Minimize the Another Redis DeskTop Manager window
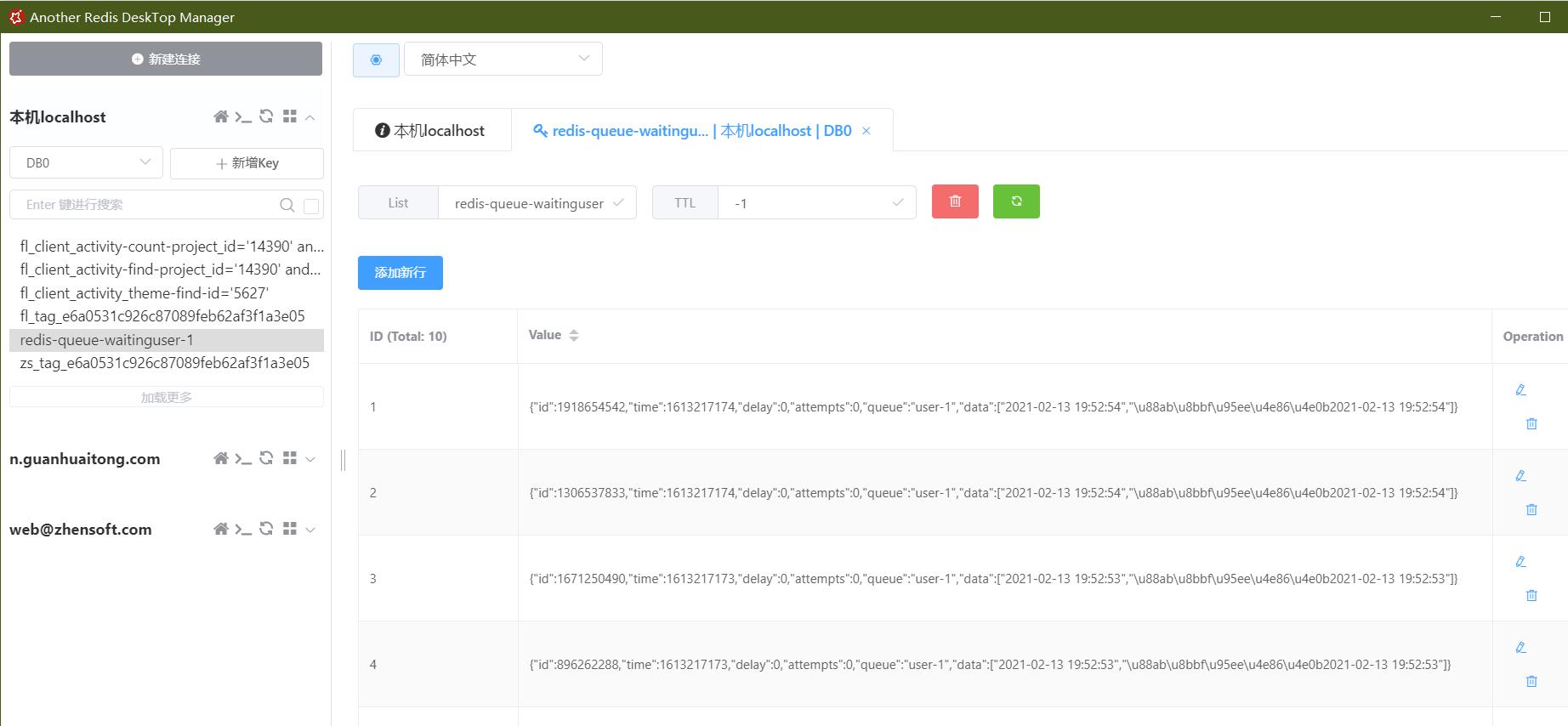This screenshot has height=726, width=1568. pos(1496,17)
